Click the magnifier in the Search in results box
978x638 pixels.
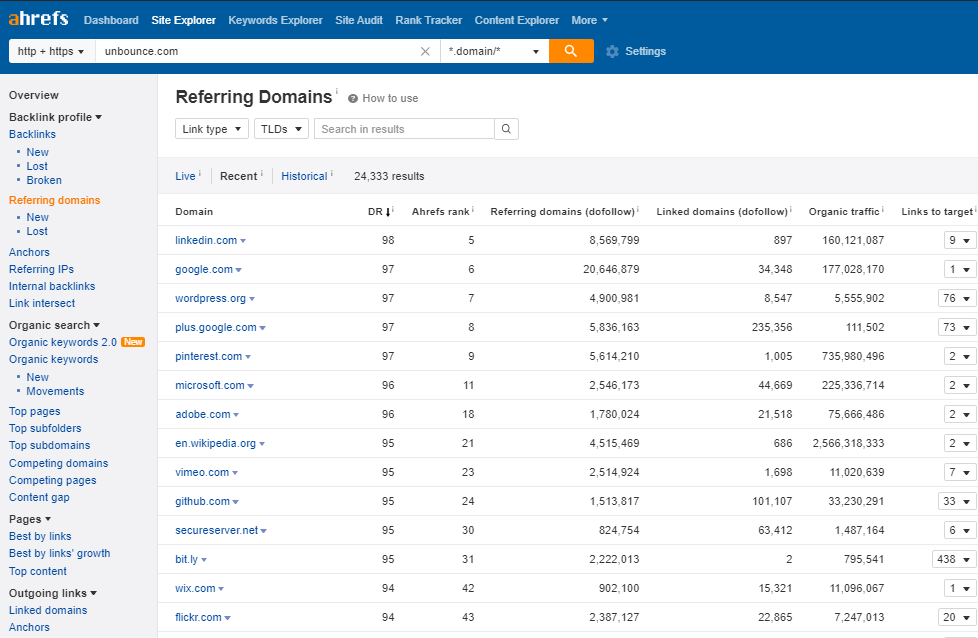click(x=506, y=128)
